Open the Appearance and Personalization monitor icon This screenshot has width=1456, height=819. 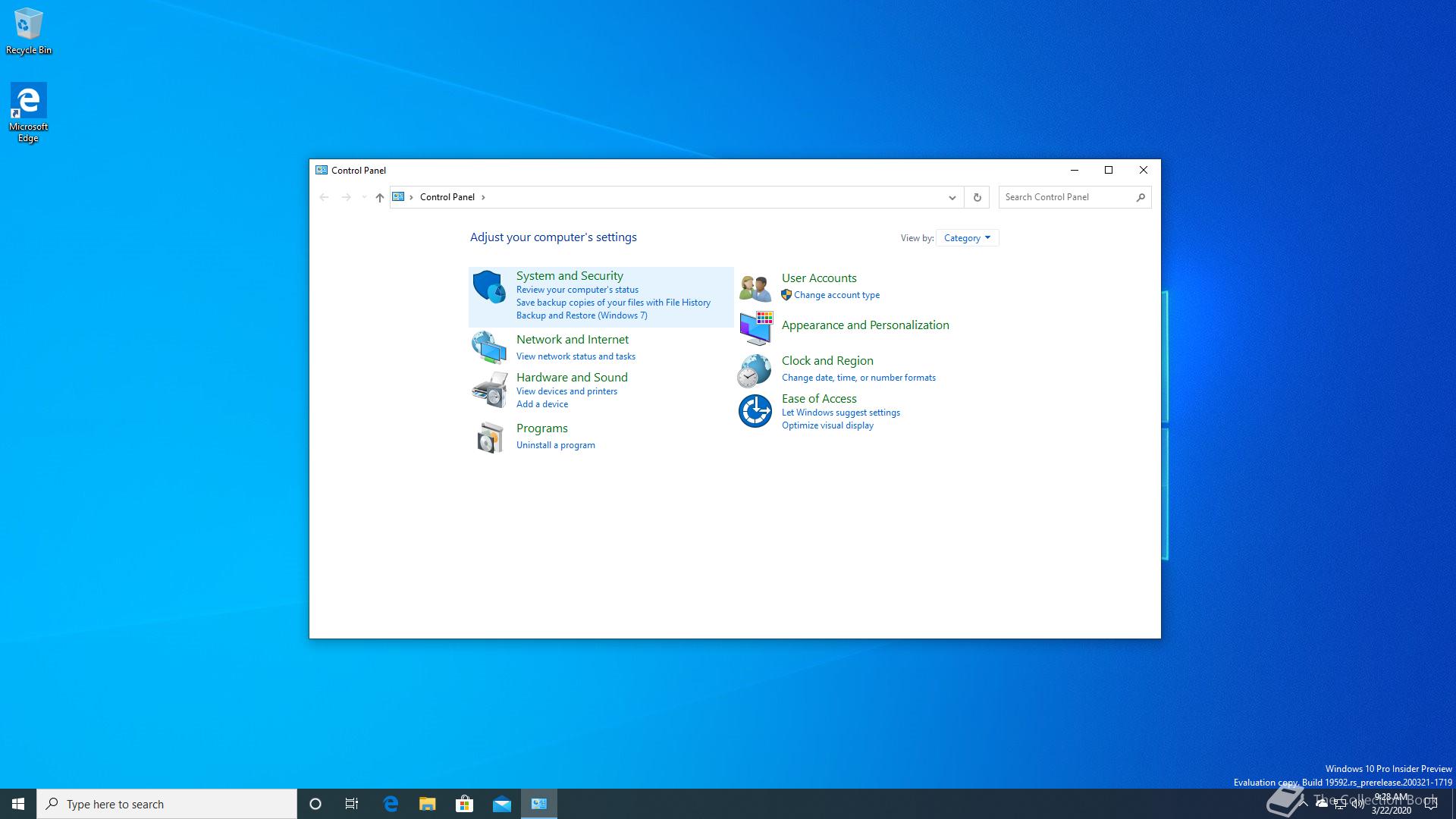pos(755,328)
